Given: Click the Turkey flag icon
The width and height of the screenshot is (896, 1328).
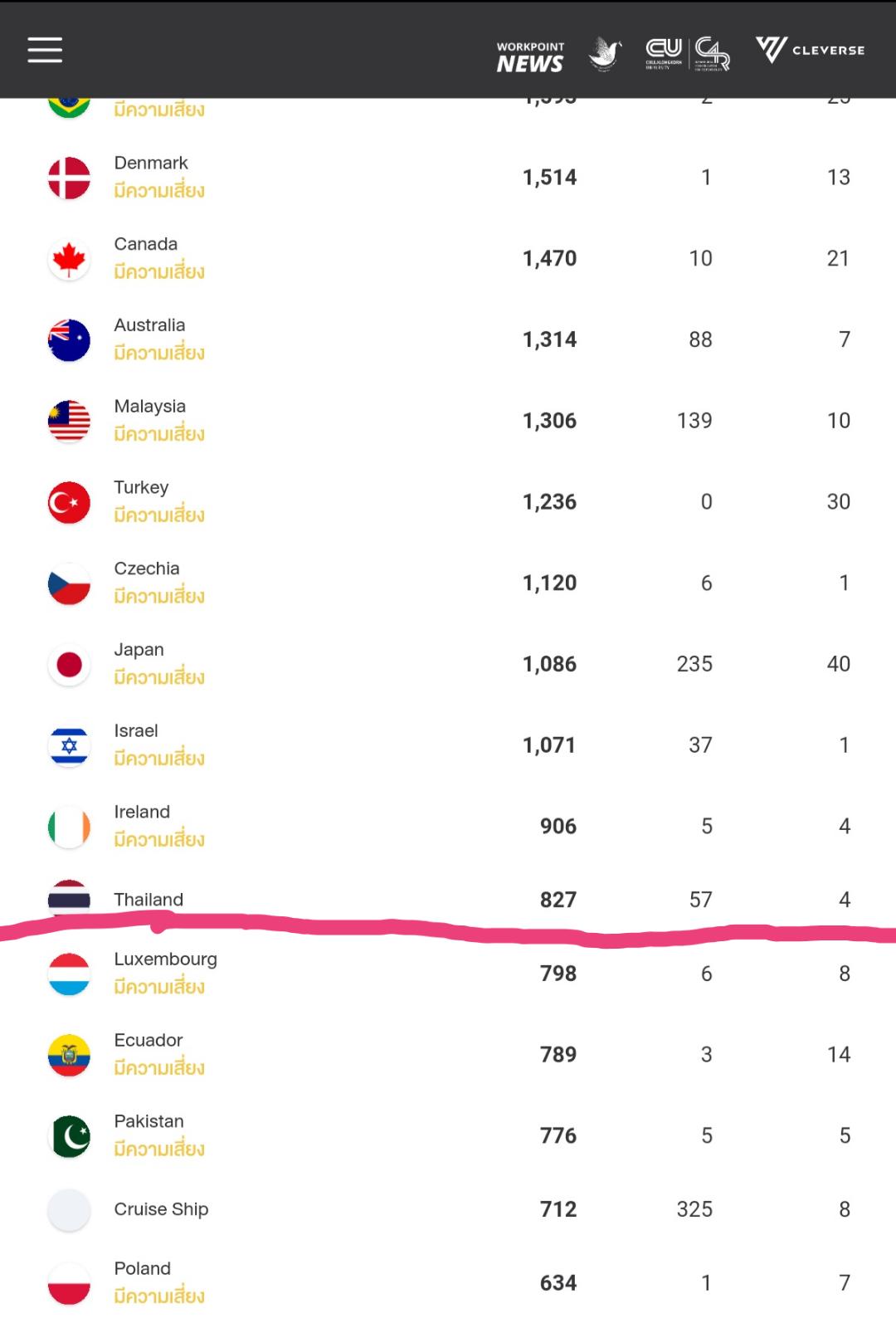Looking at the screenshot, I should point(69,502).
